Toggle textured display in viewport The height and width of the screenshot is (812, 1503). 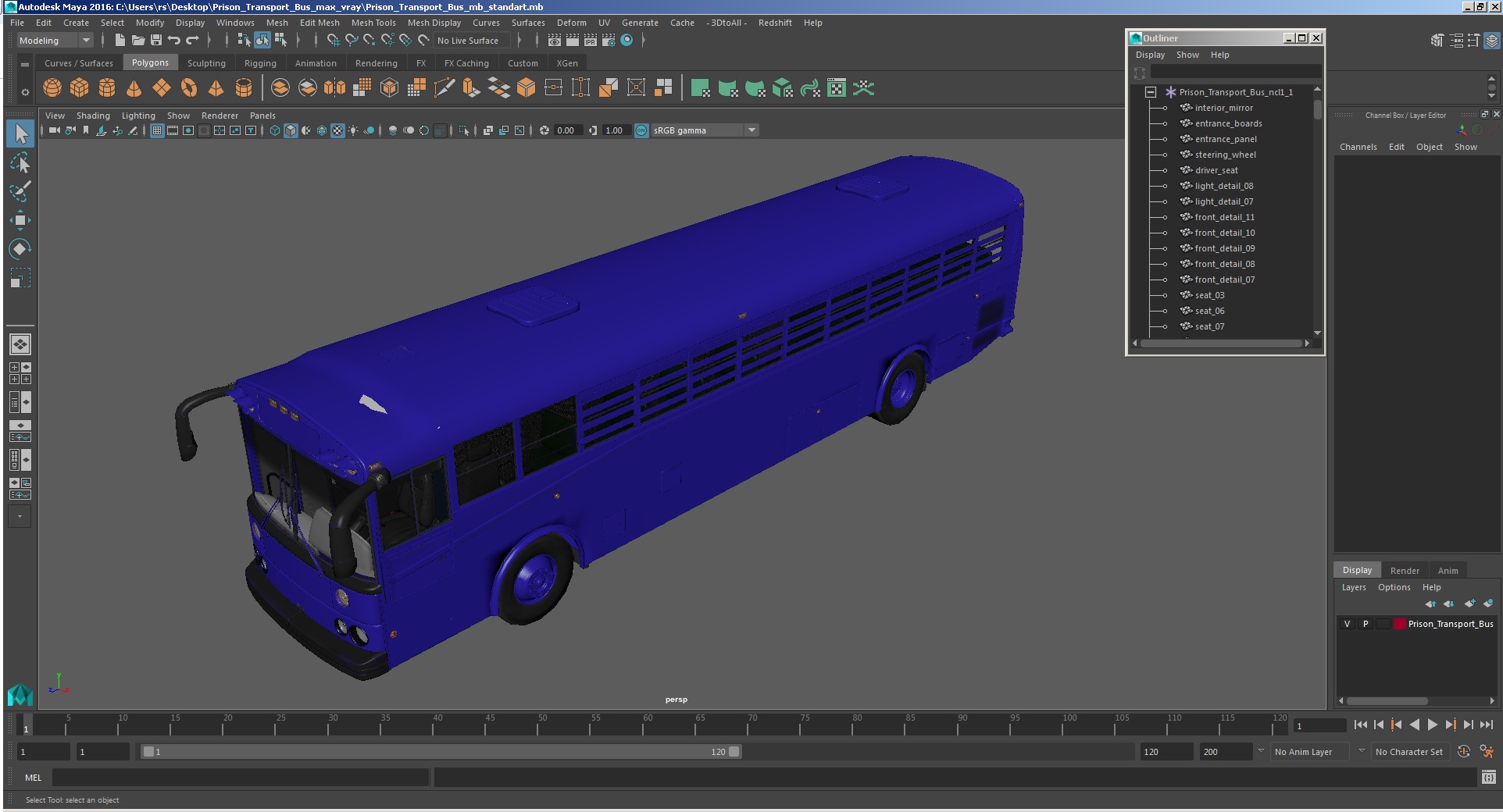(x=337, y=130)
